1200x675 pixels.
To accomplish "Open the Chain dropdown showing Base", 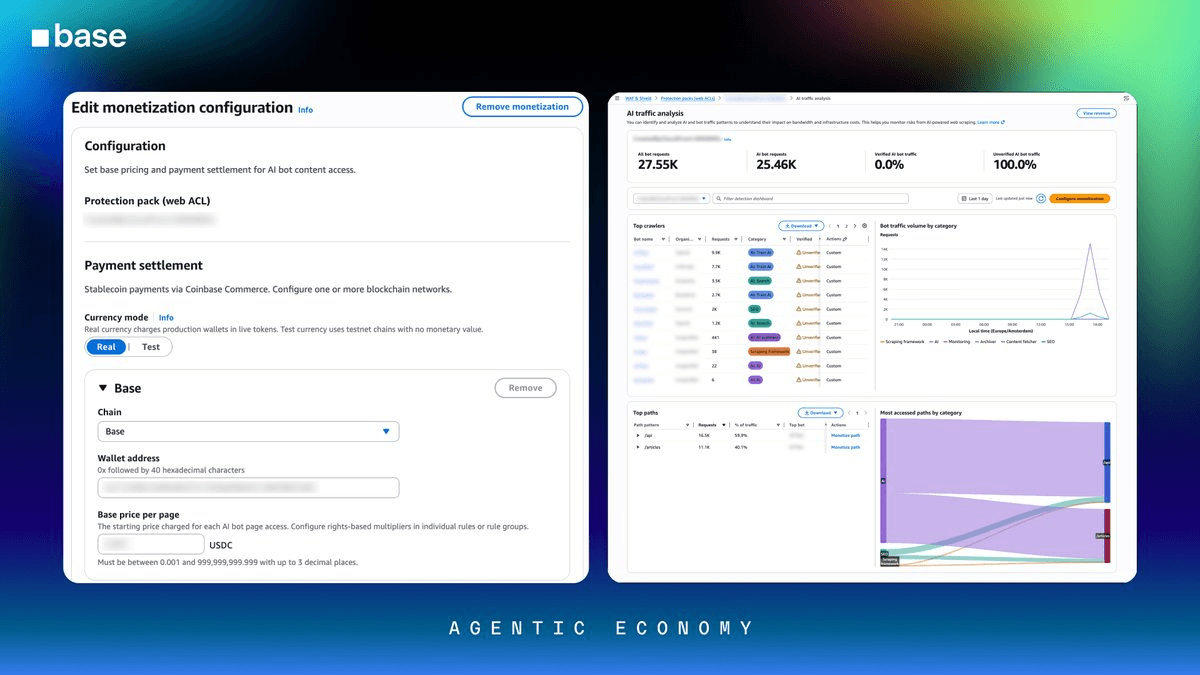I will pos(248,431).
